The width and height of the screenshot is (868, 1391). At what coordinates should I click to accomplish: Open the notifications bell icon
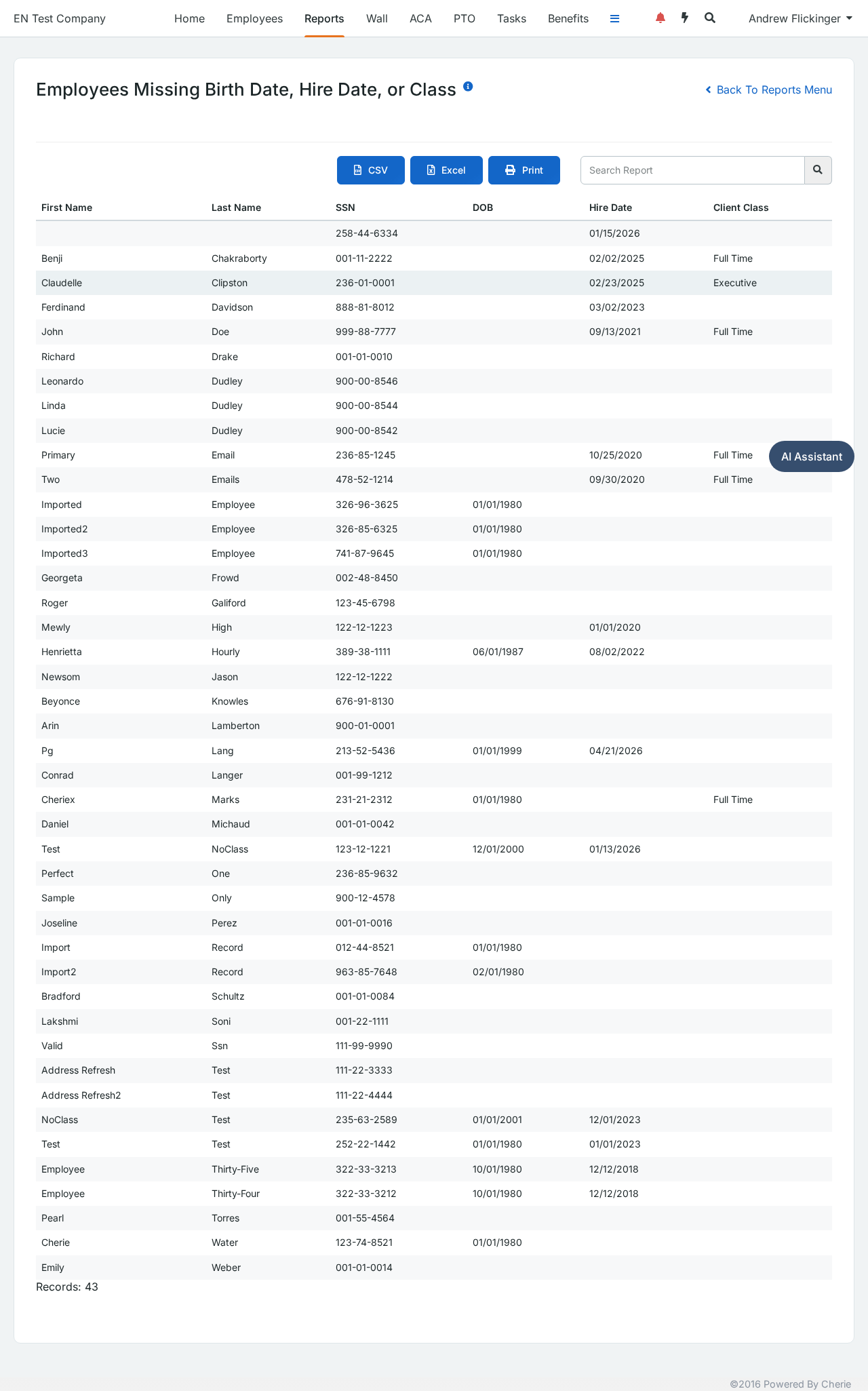[x=660, y=18]
